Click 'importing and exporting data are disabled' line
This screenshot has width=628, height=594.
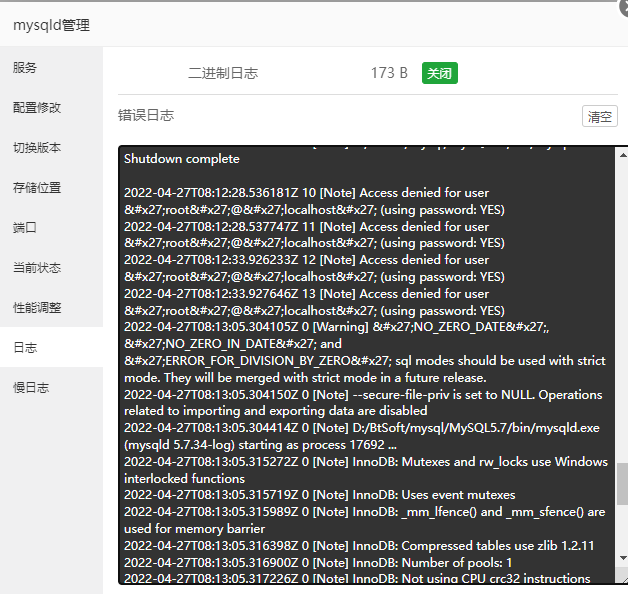pos(276,411)
